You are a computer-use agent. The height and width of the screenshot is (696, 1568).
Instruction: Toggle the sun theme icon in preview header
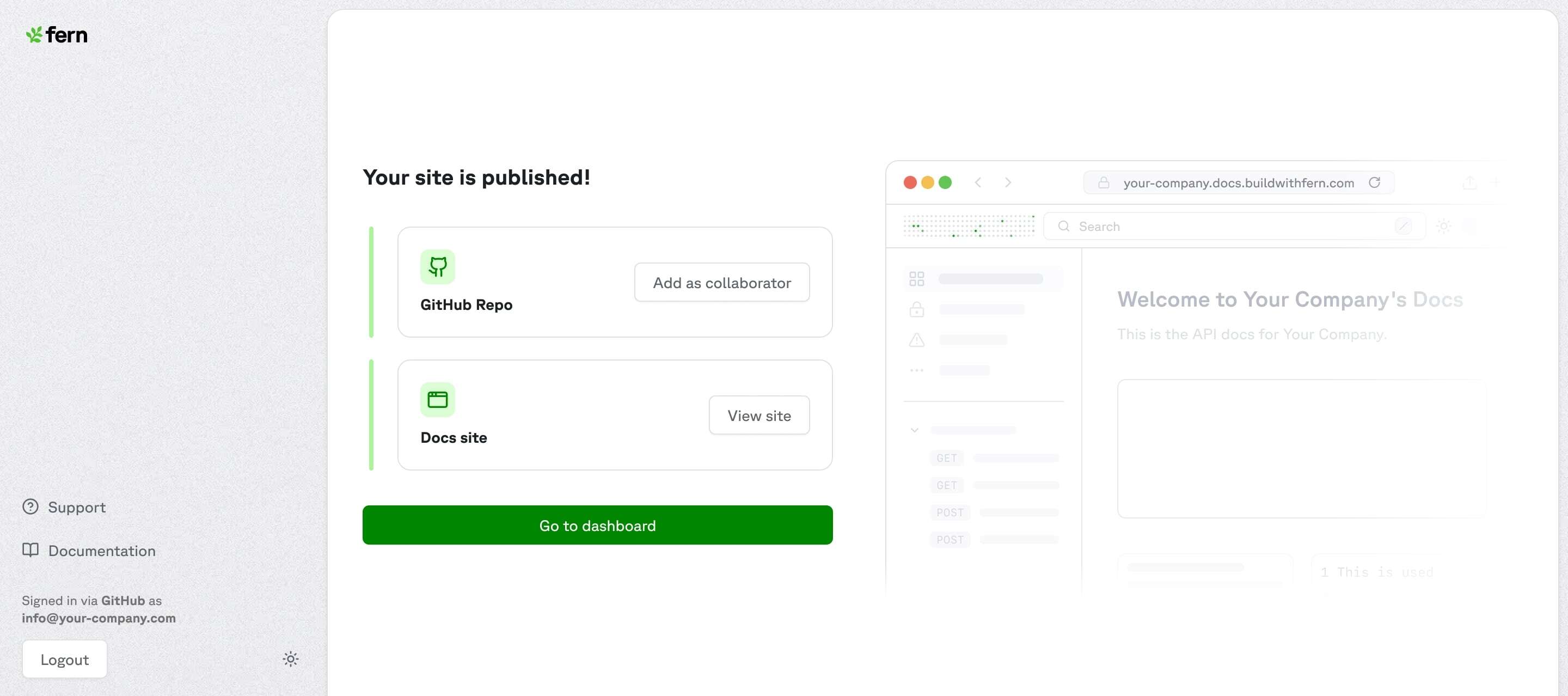1443,227
